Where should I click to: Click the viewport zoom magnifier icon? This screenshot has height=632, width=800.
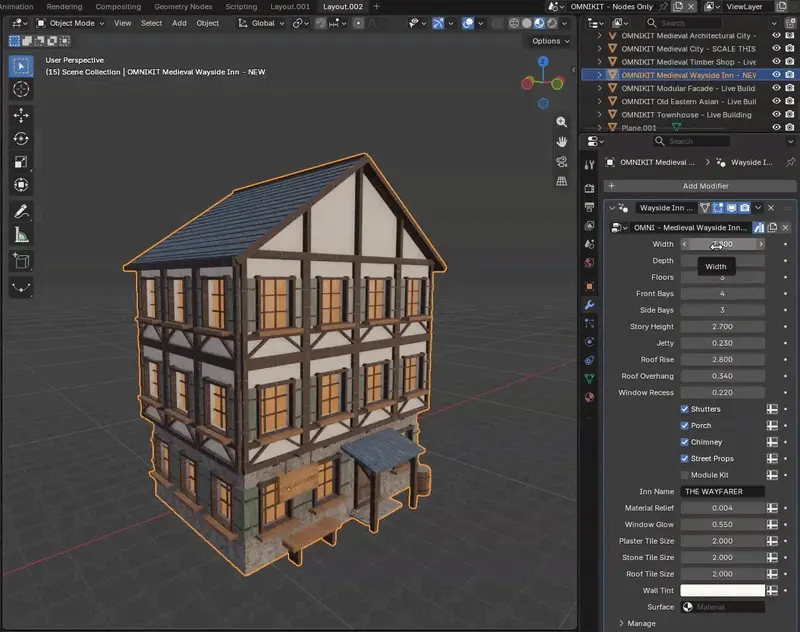click(561, 122)
